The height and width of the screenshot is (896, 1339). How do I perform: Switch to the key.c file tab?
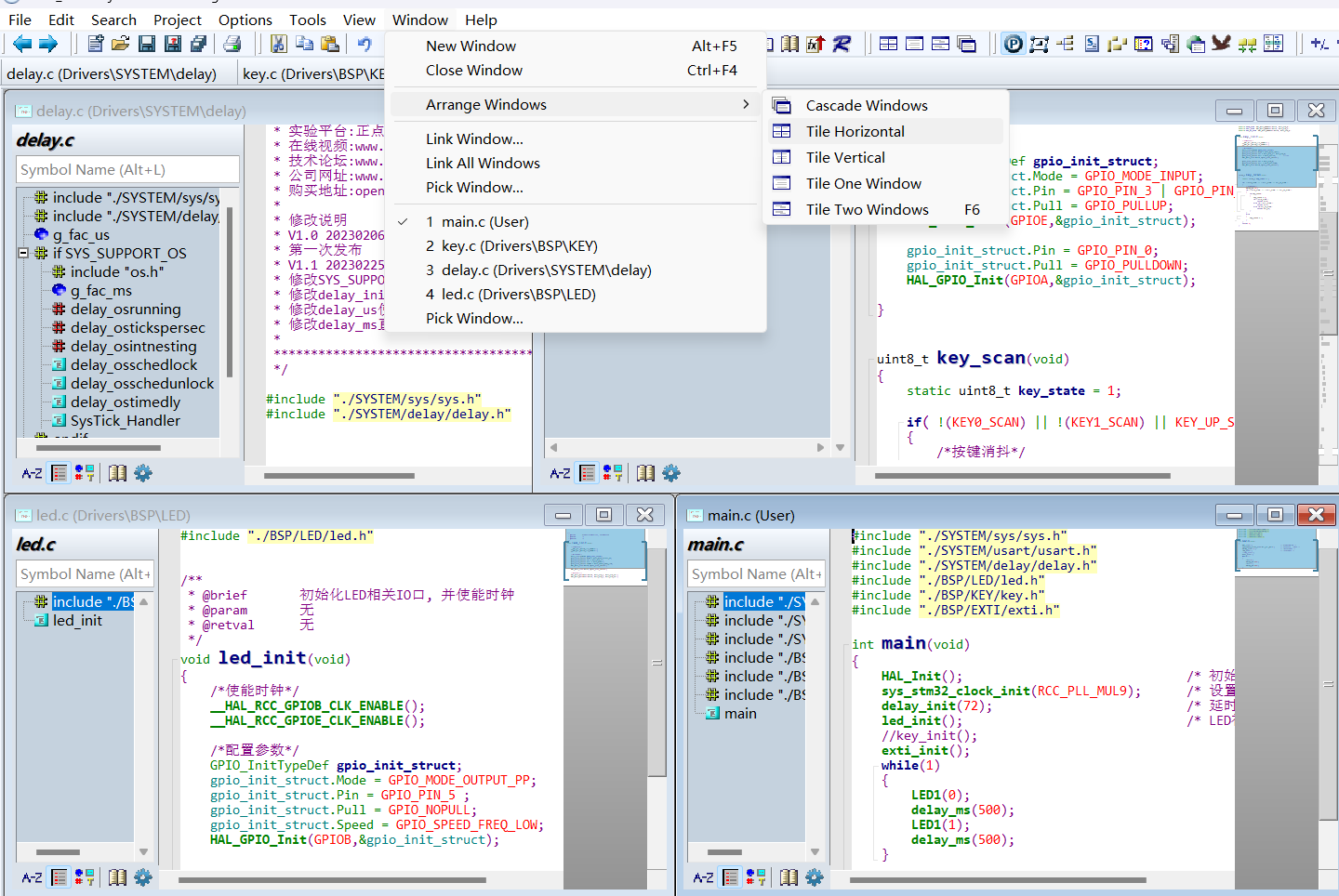pos(313,73)
